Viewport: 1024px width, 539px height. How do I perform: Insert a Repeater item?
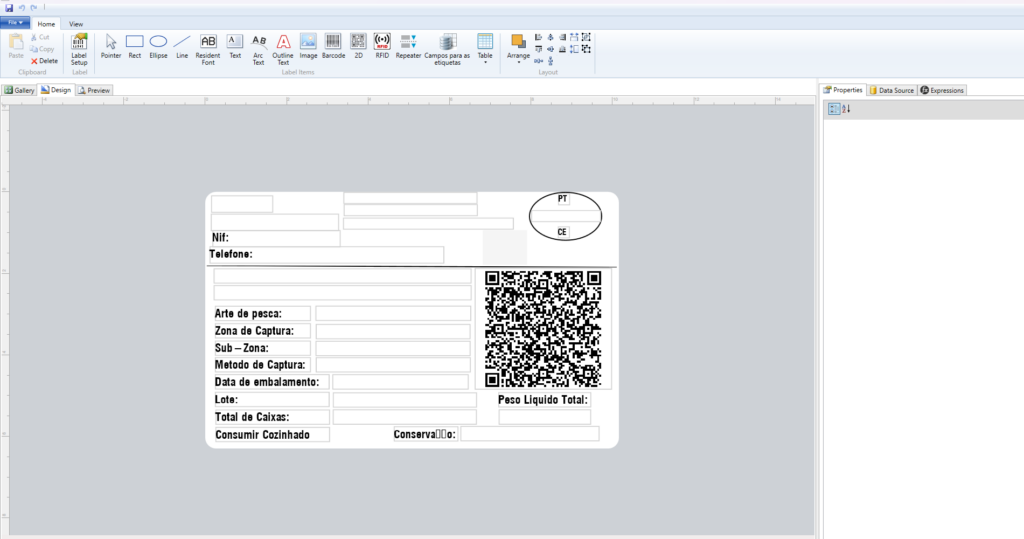[408, 47]
